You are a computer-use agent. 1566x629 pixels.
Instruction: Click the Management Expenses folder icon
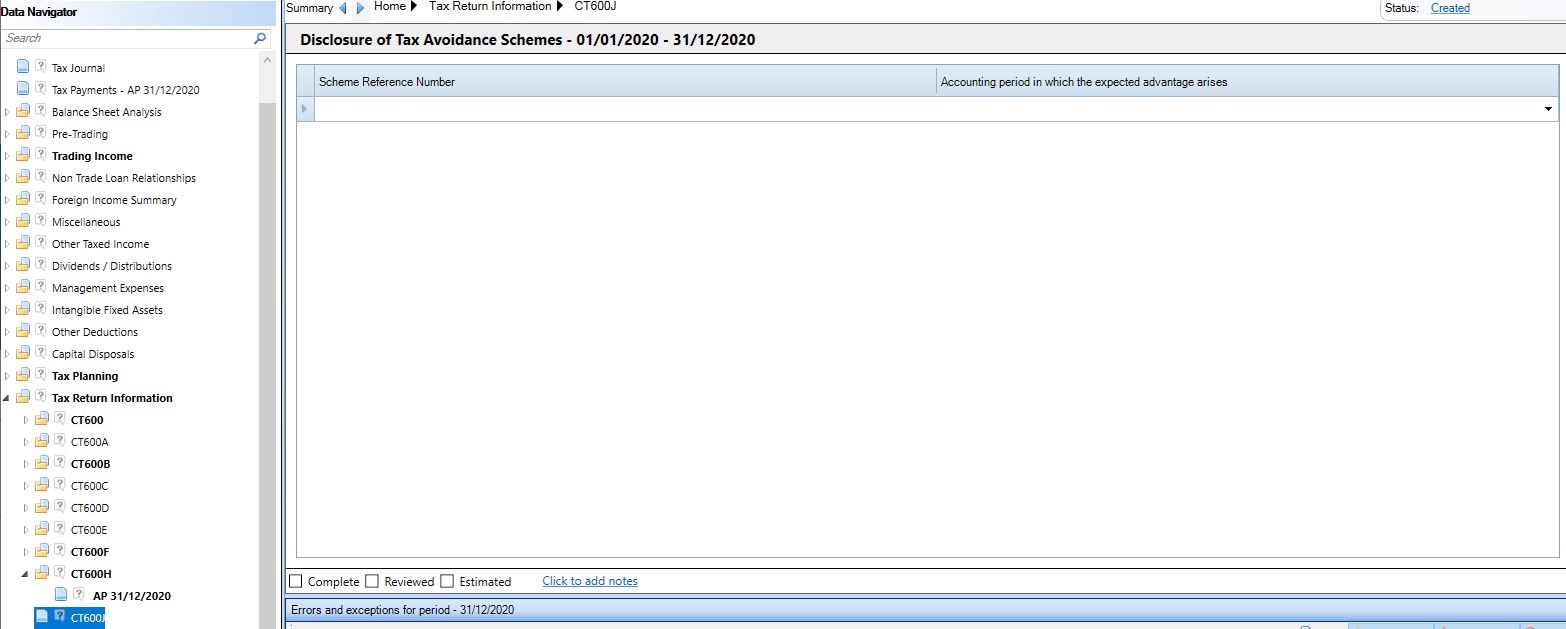23,288
